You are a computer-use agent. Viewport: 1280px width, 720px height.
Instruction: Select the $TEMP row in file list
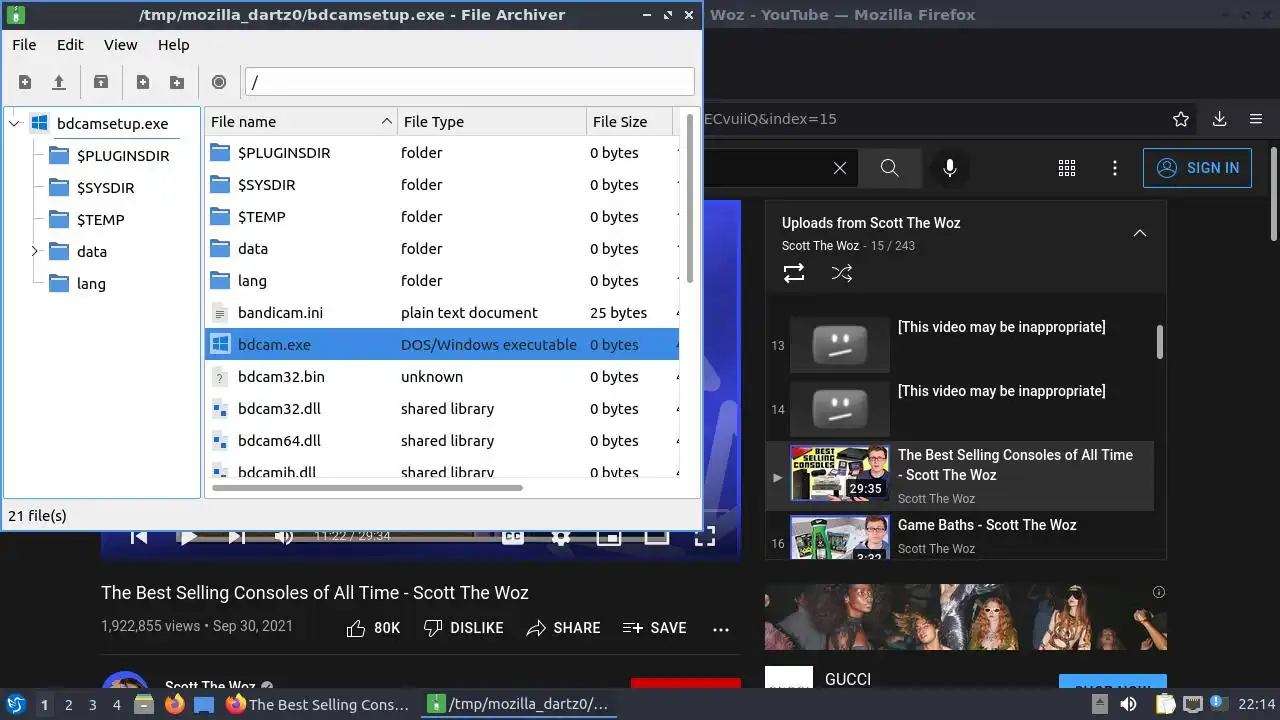(x=442, y=217)
